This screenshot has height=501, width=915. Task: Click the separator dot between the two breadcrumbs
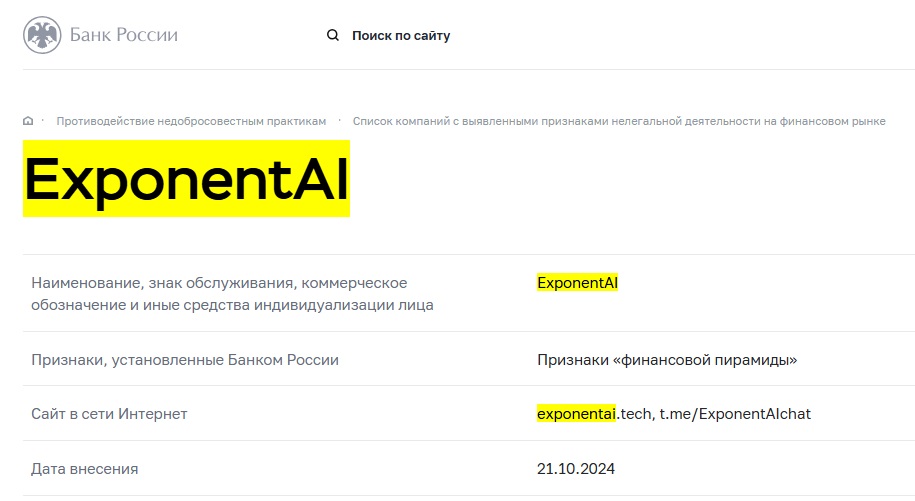[x=340, y=121]
